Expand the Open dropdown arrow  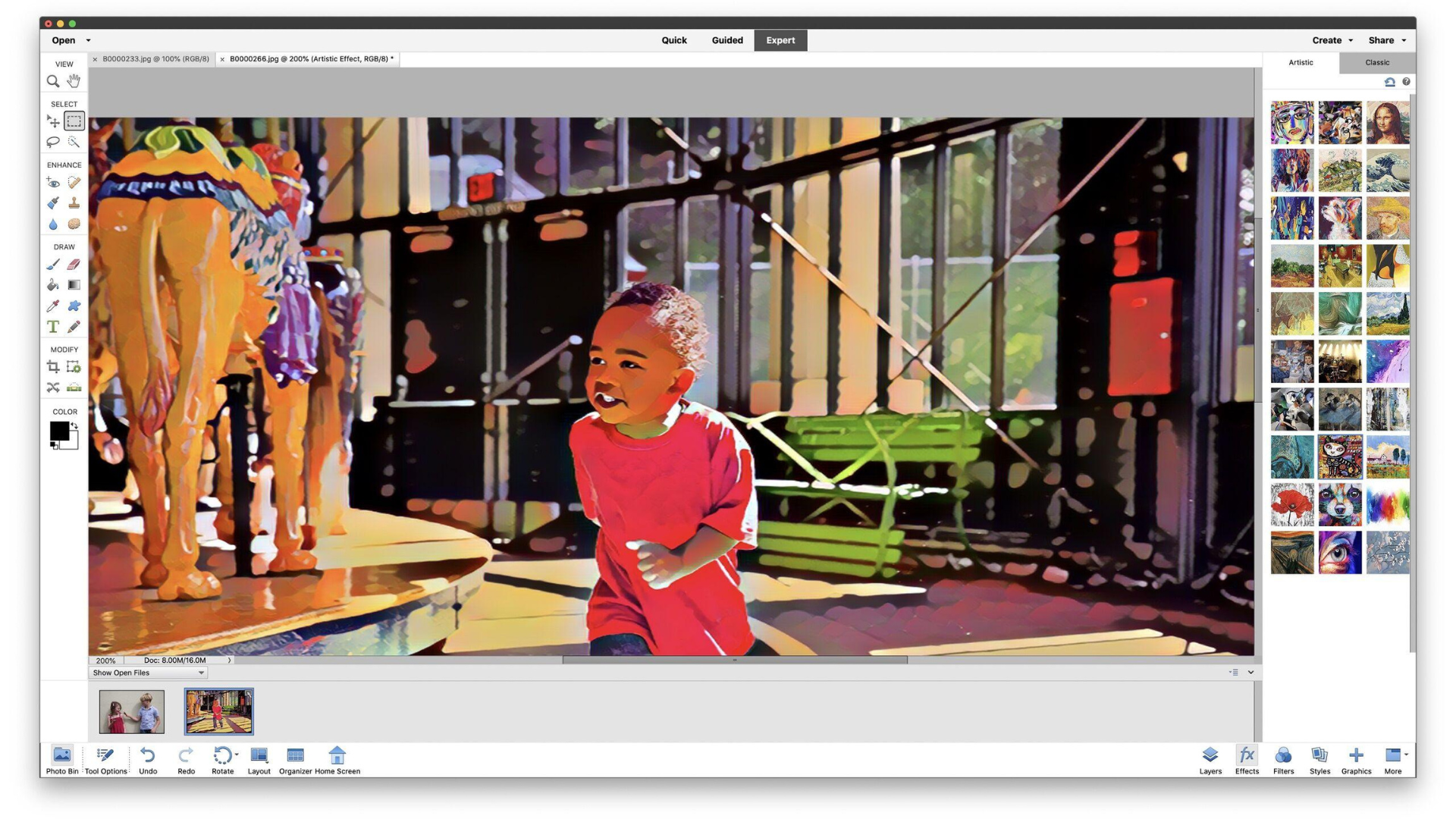[x=89, y=41]
